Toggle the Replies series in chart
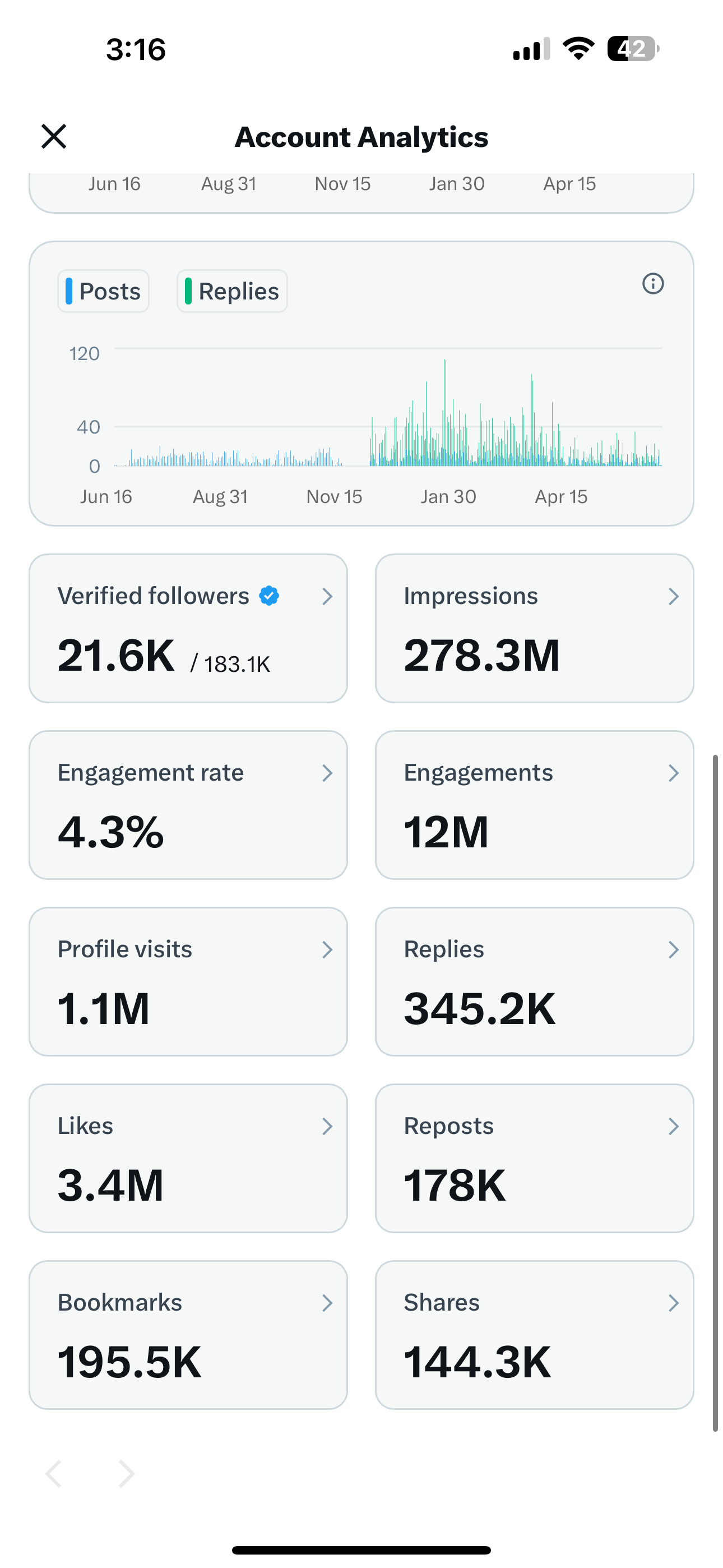The height and width of the screenshot is (1568, 723). 232,292
